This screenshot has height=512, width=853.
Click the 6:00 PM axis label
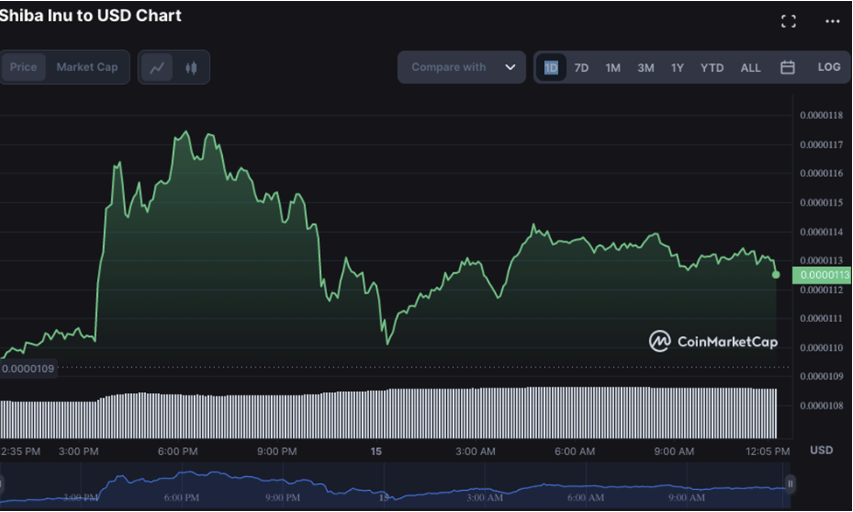[178, 451]
